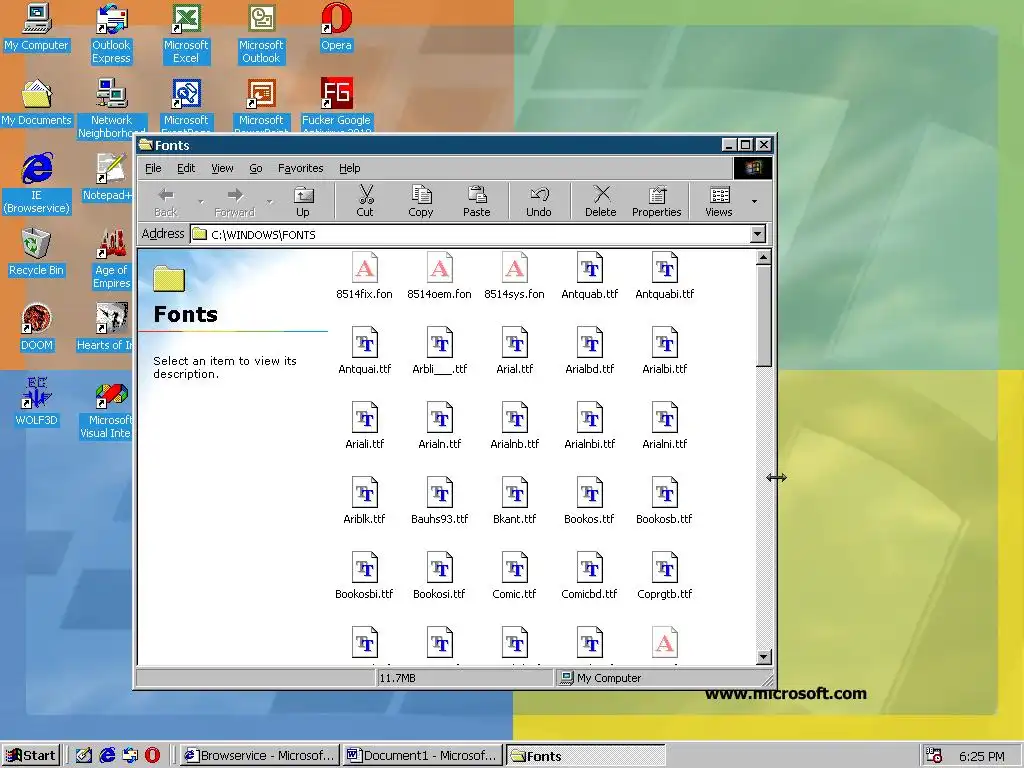Go Up one folder level
The image size is (1024, 768).
tap(303, 200)
